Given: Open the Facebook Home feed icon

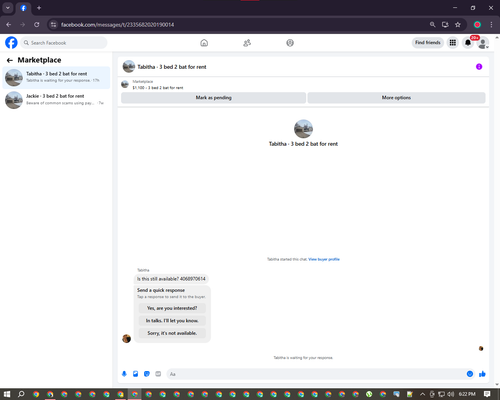Looking at the screenshot, I should point(204,43).
